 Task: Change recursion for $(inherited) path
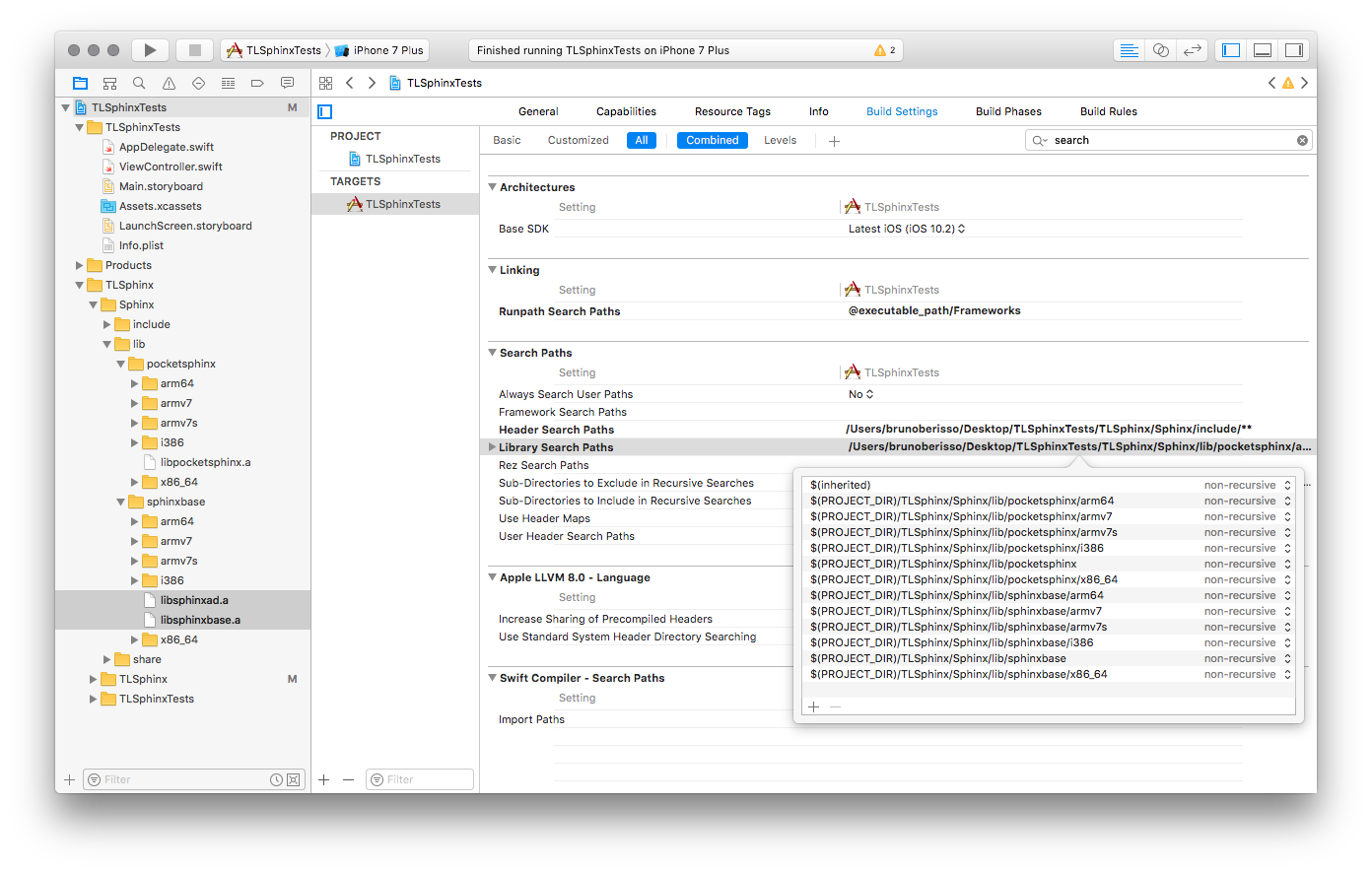(1247, 485)
